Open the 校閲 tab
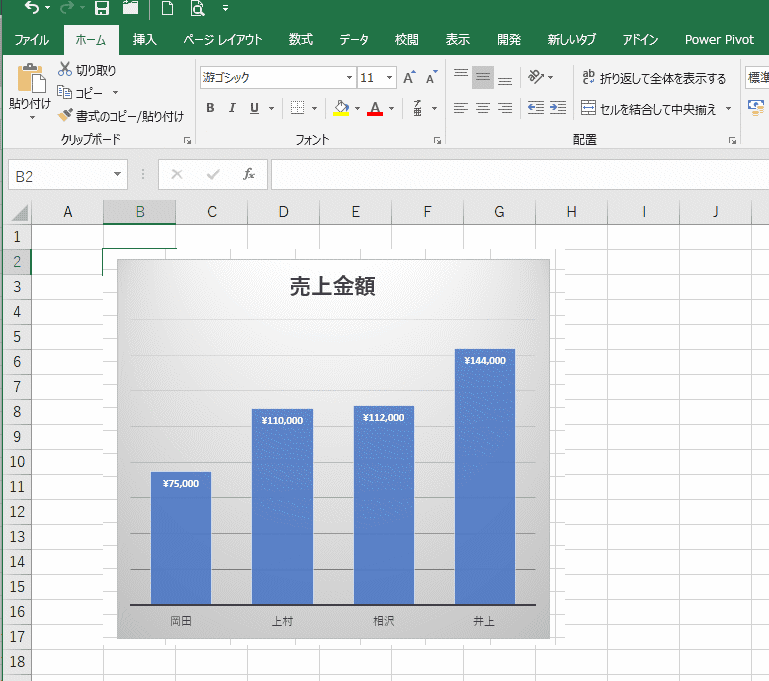The height and width of the screenshot is (681, 769). pos(407,40)
